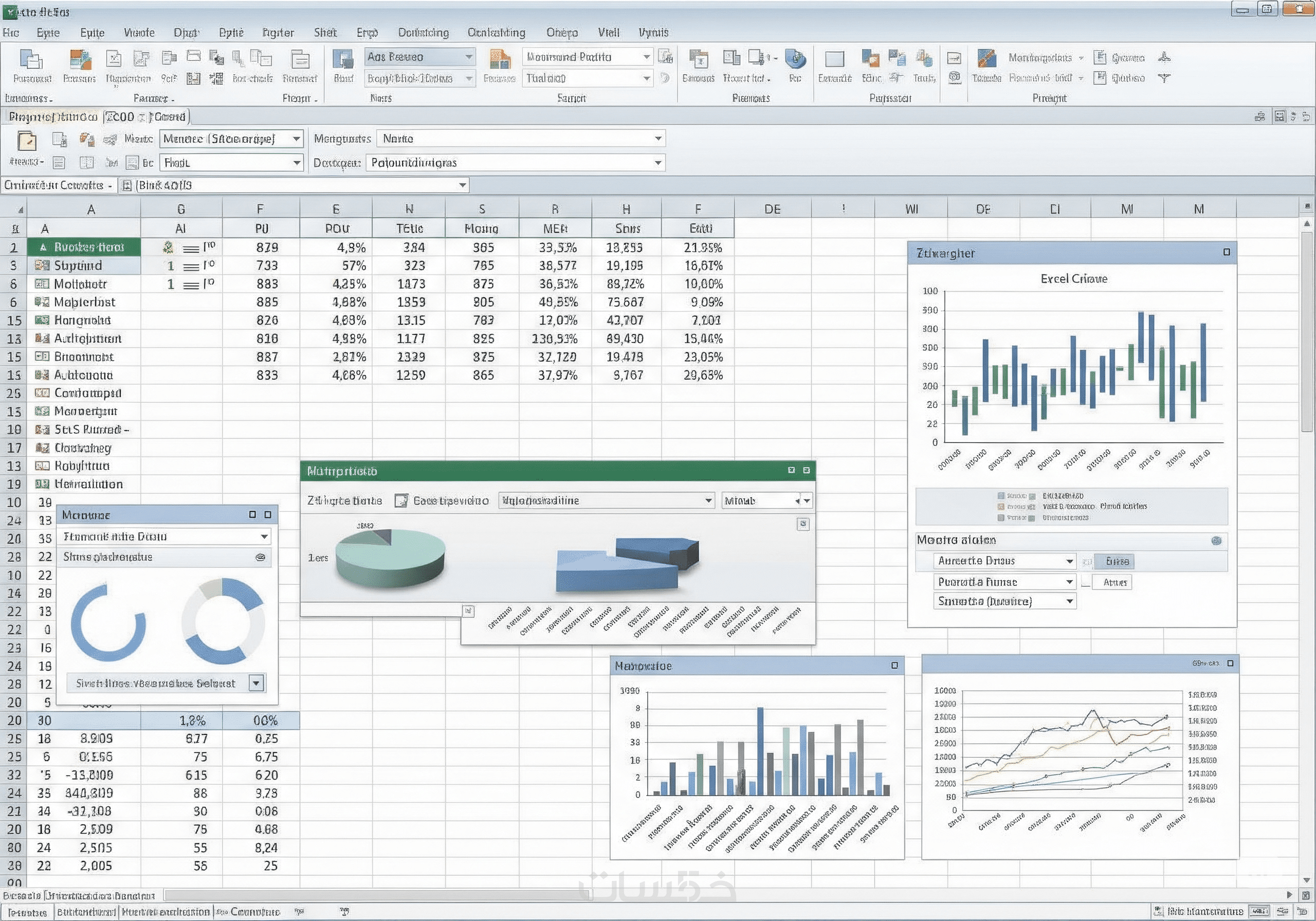Click the Bbud blue window icon

(x=343, y=59)
